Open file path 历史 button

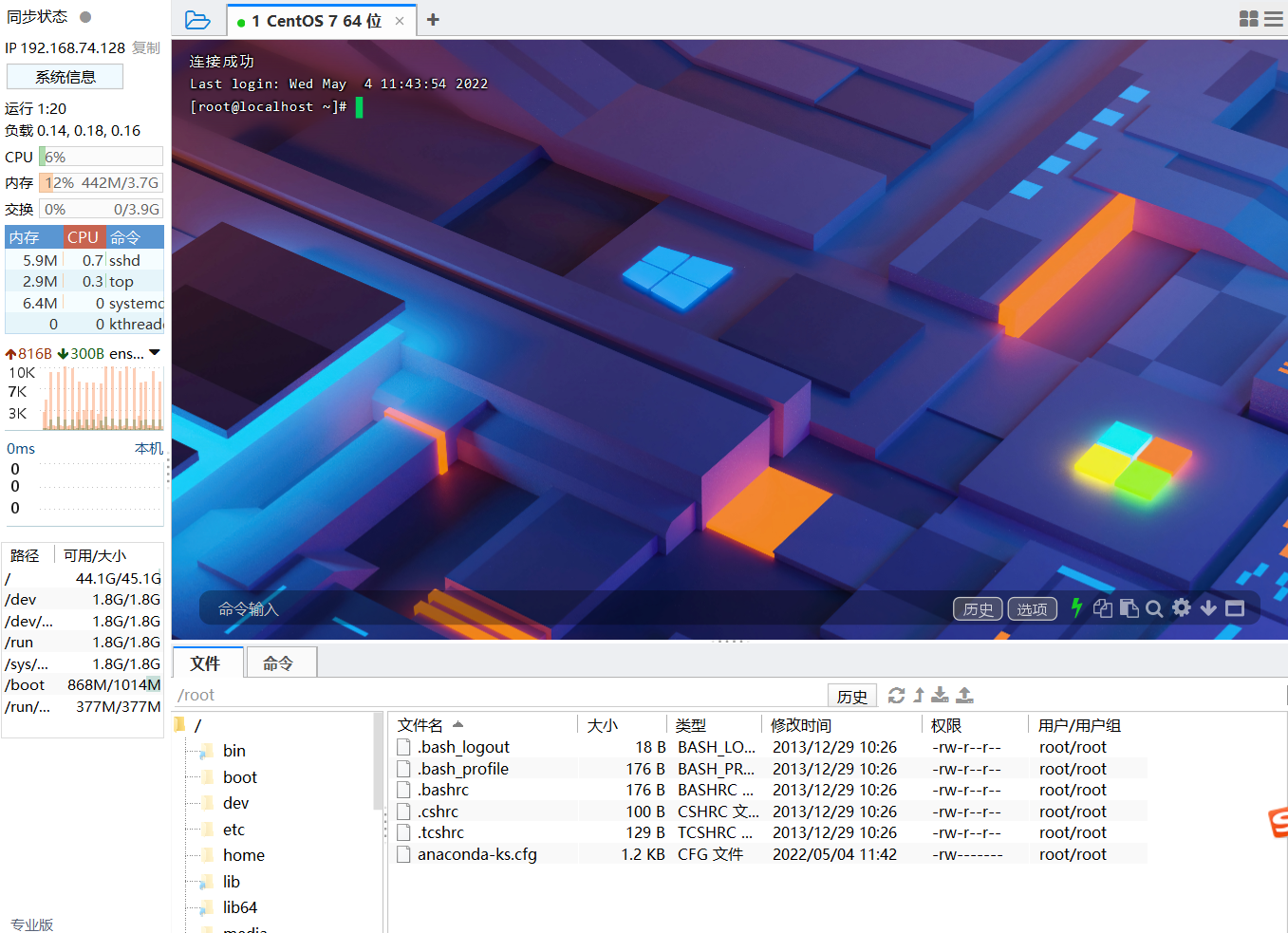pyautogui.click(x=852, y=696)
